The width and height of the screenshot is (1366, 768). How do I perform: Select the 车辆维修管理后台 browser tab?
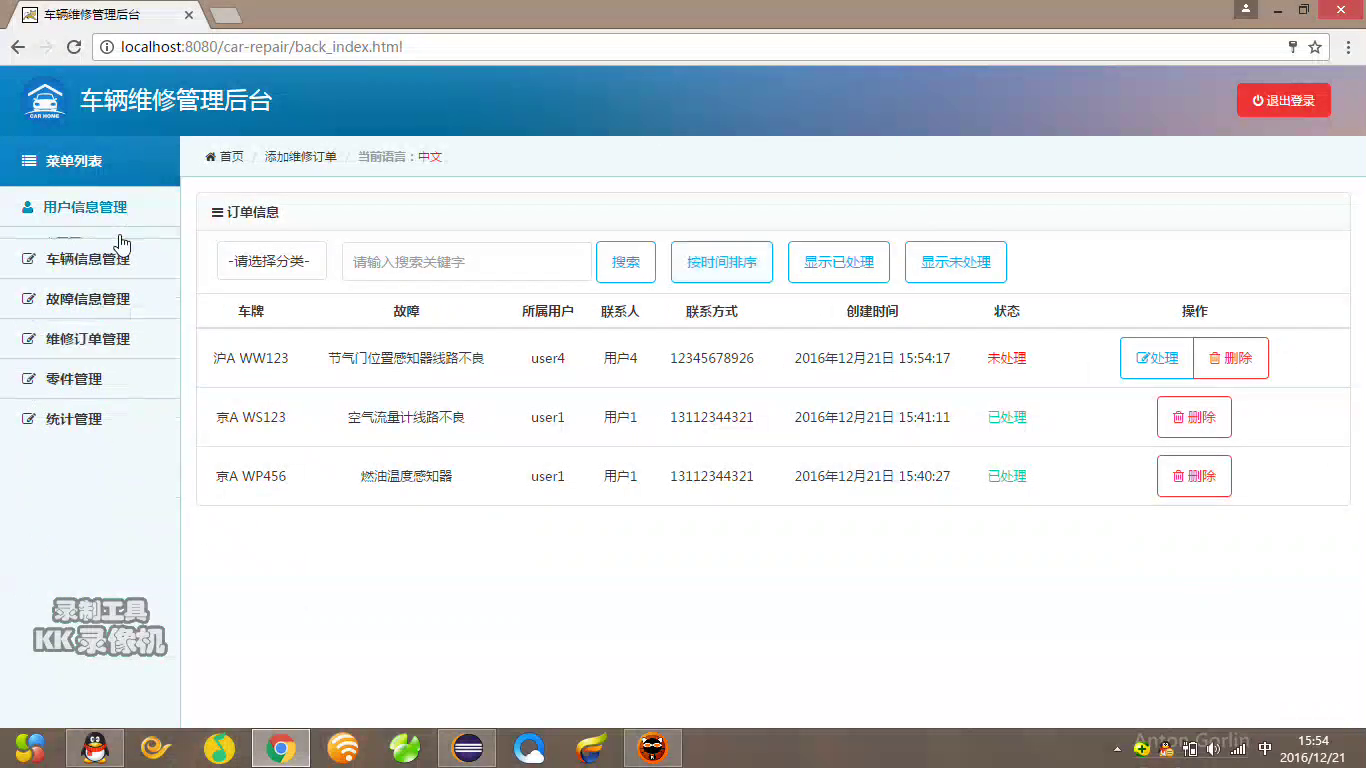coord(105,15)
